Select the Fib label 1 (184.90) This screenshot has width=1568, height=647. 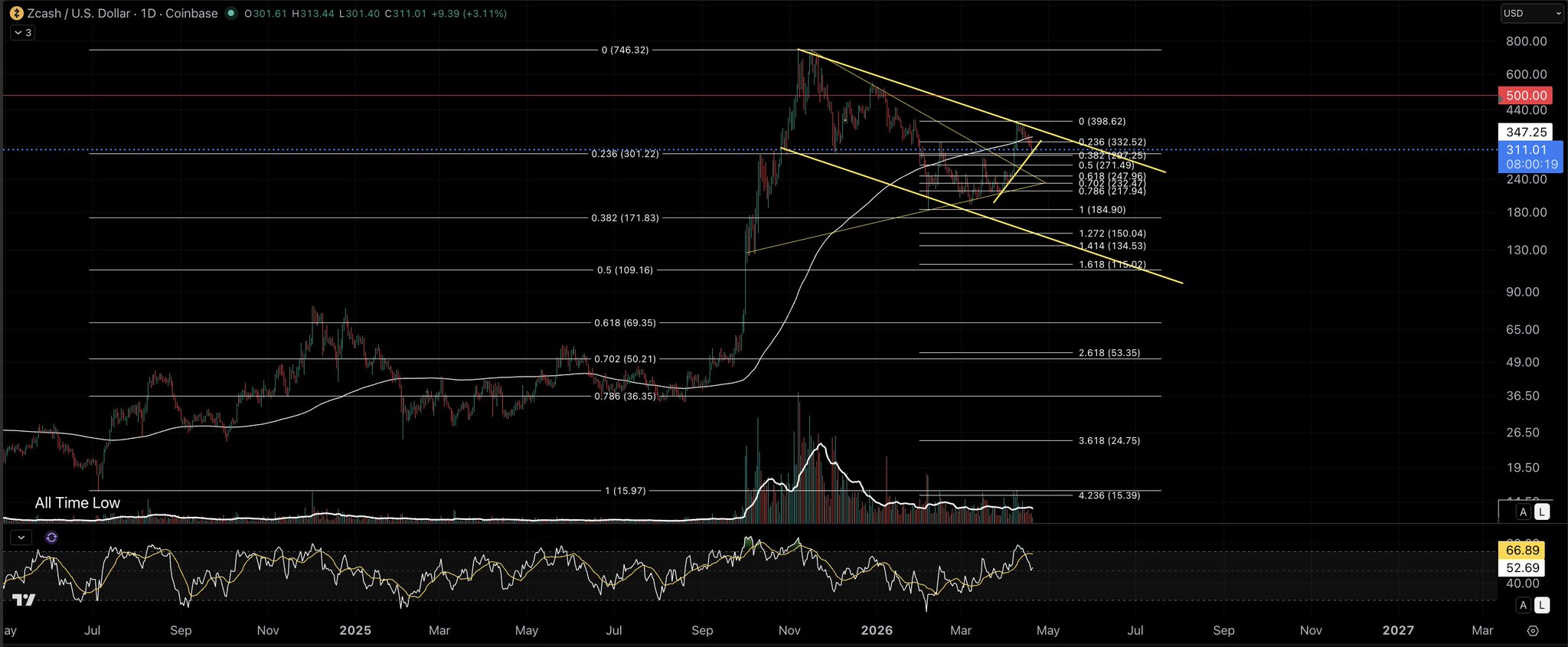tap(1102, 210)
